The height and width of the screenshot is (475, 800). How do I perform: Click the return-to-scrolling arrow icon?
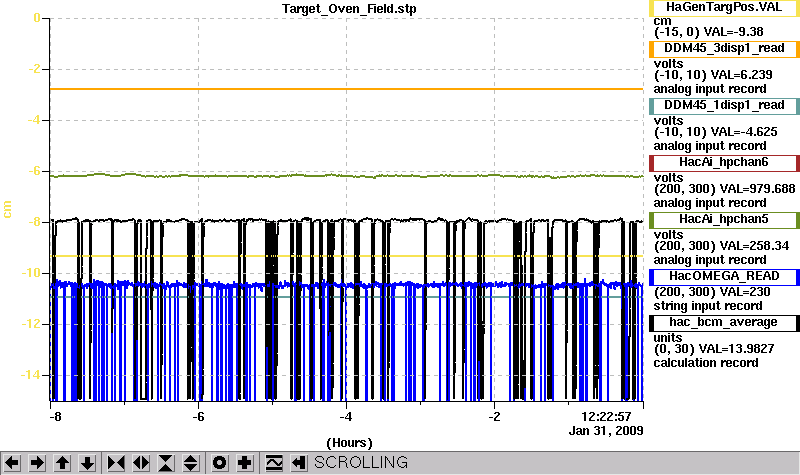coord(298,463)
